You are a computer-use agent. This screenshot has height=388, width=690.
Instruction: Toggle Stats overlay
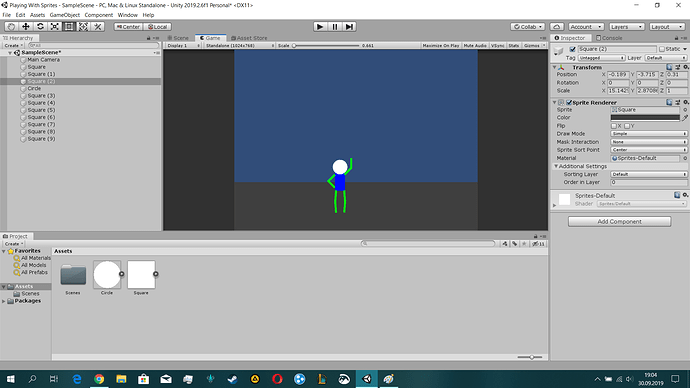pos(514,46)
